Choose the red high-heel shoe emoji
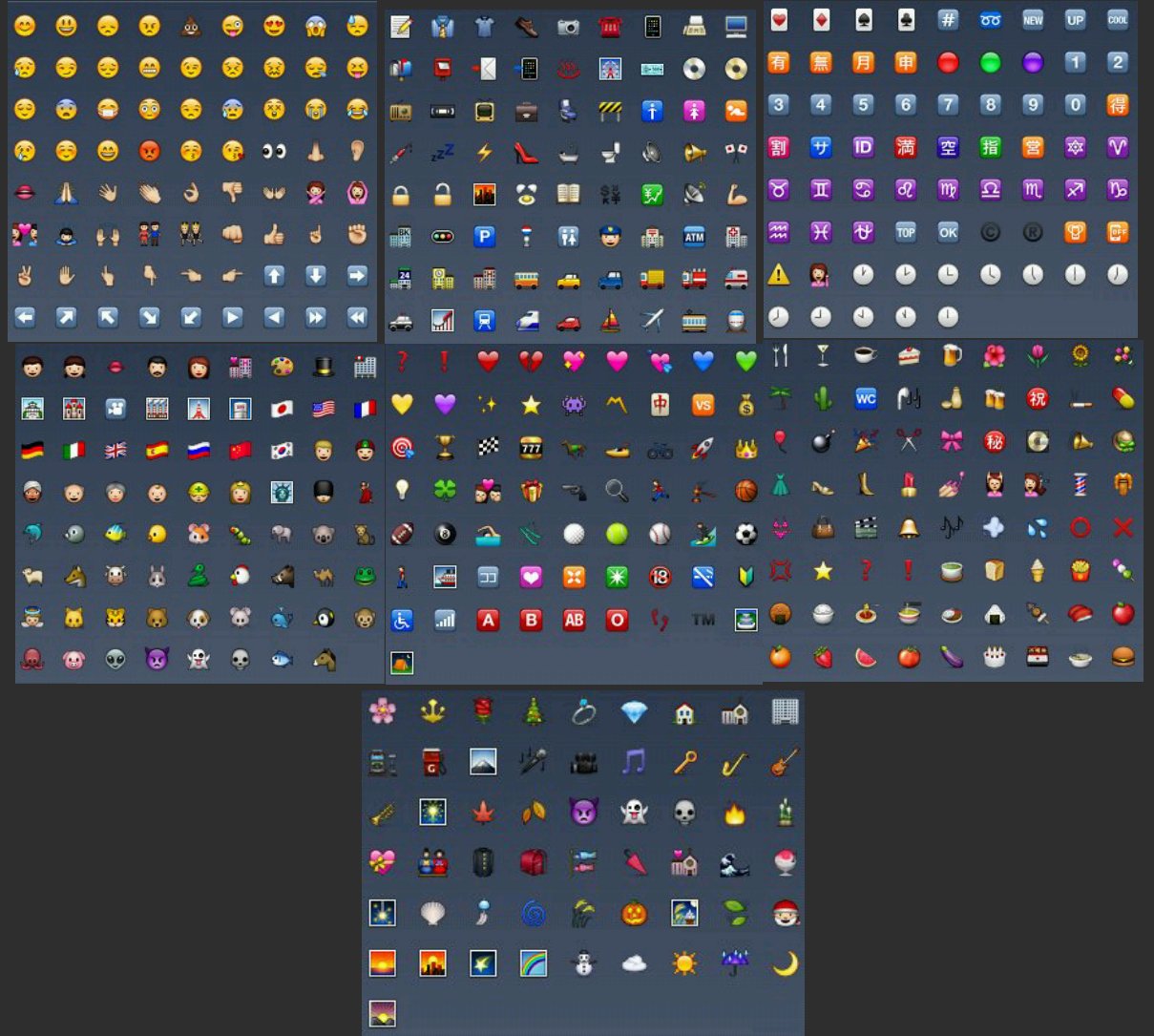 click(x=526, y=153)
